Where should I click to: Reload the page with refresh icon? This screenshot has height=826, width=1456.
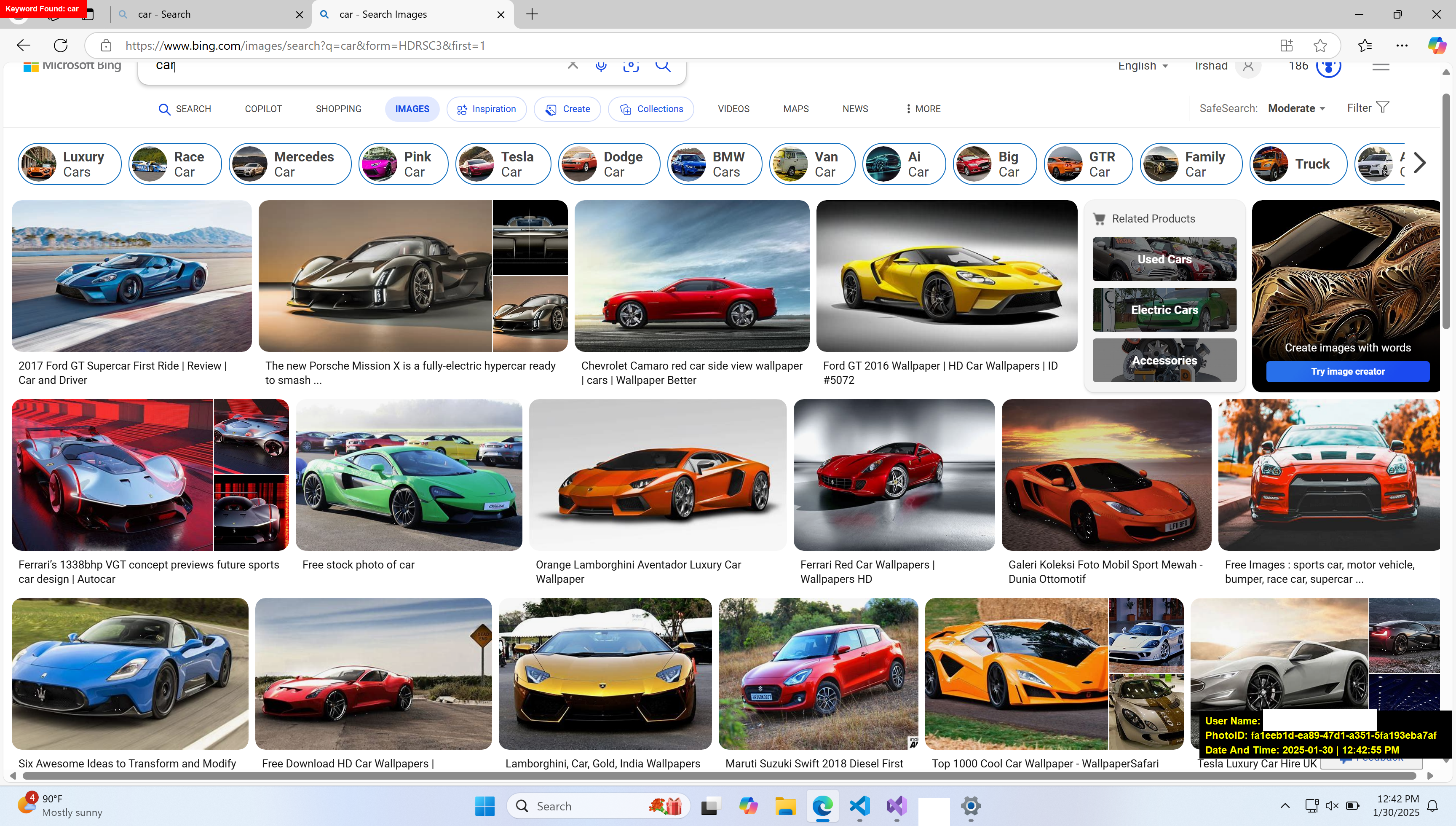coord(61,46)
